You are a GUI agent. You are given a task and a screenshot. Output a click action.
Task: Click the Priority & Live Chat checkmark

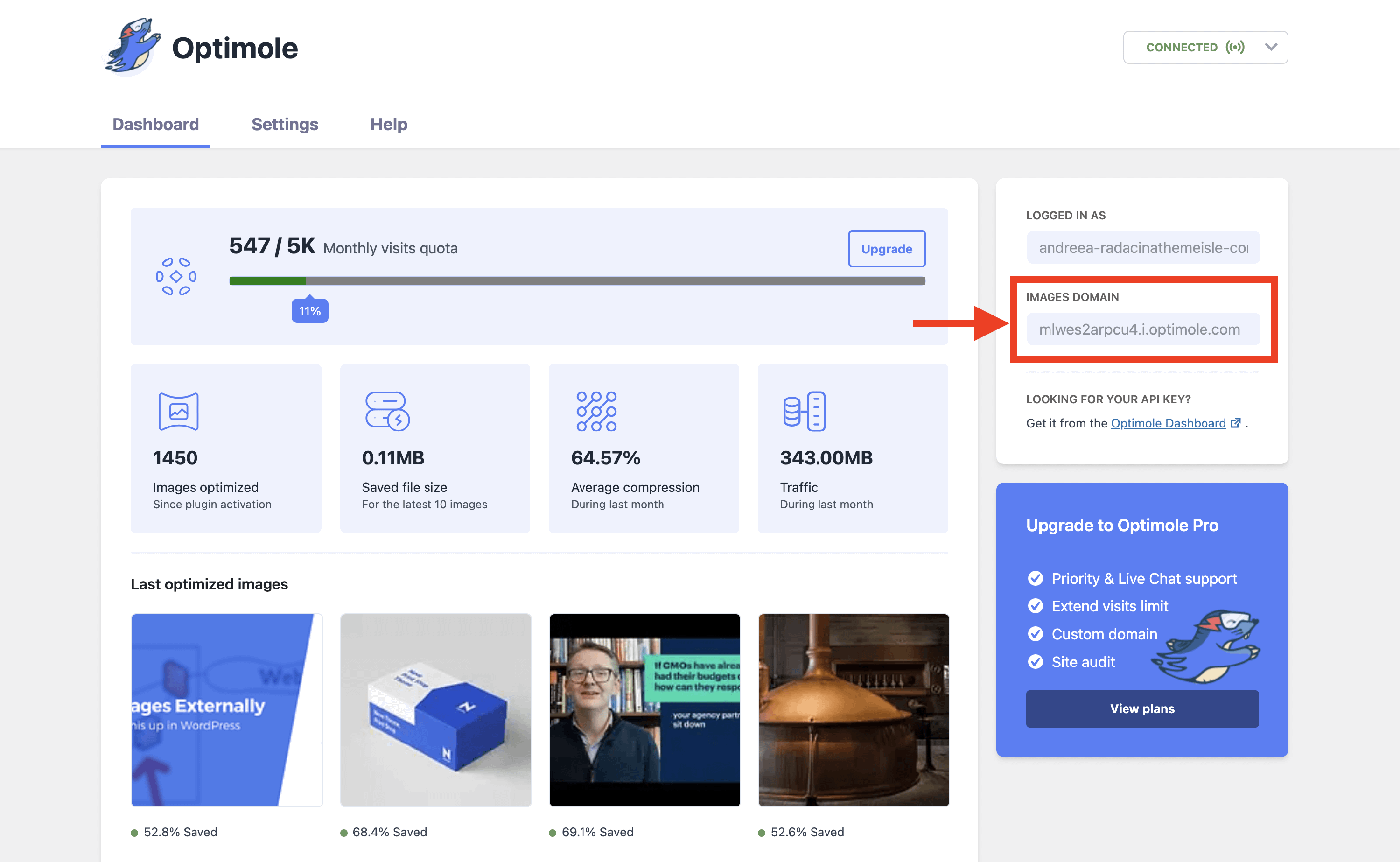pos(1035,579)
